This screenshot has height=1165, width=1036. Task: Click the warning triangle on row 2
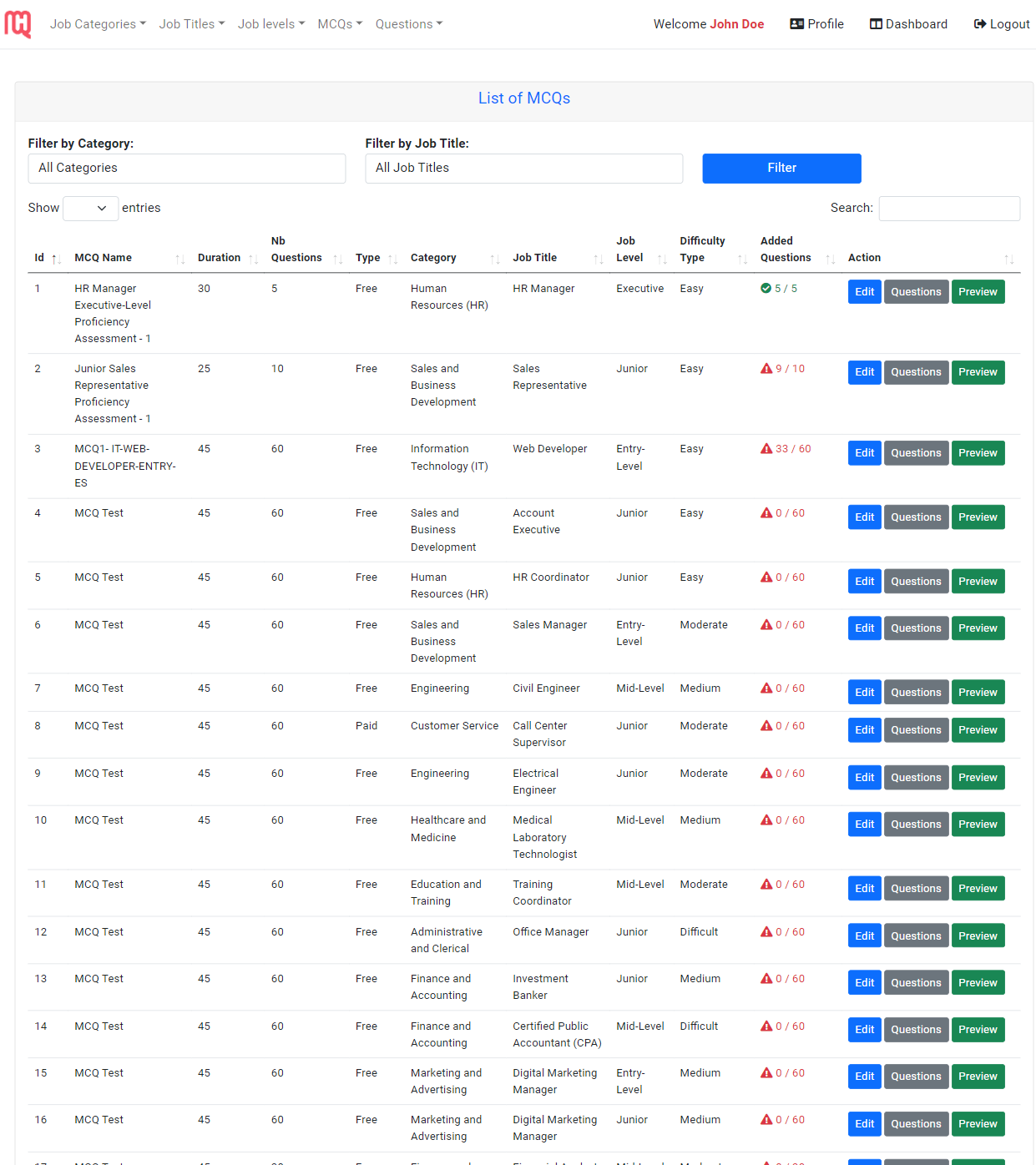tap(766, 368)
